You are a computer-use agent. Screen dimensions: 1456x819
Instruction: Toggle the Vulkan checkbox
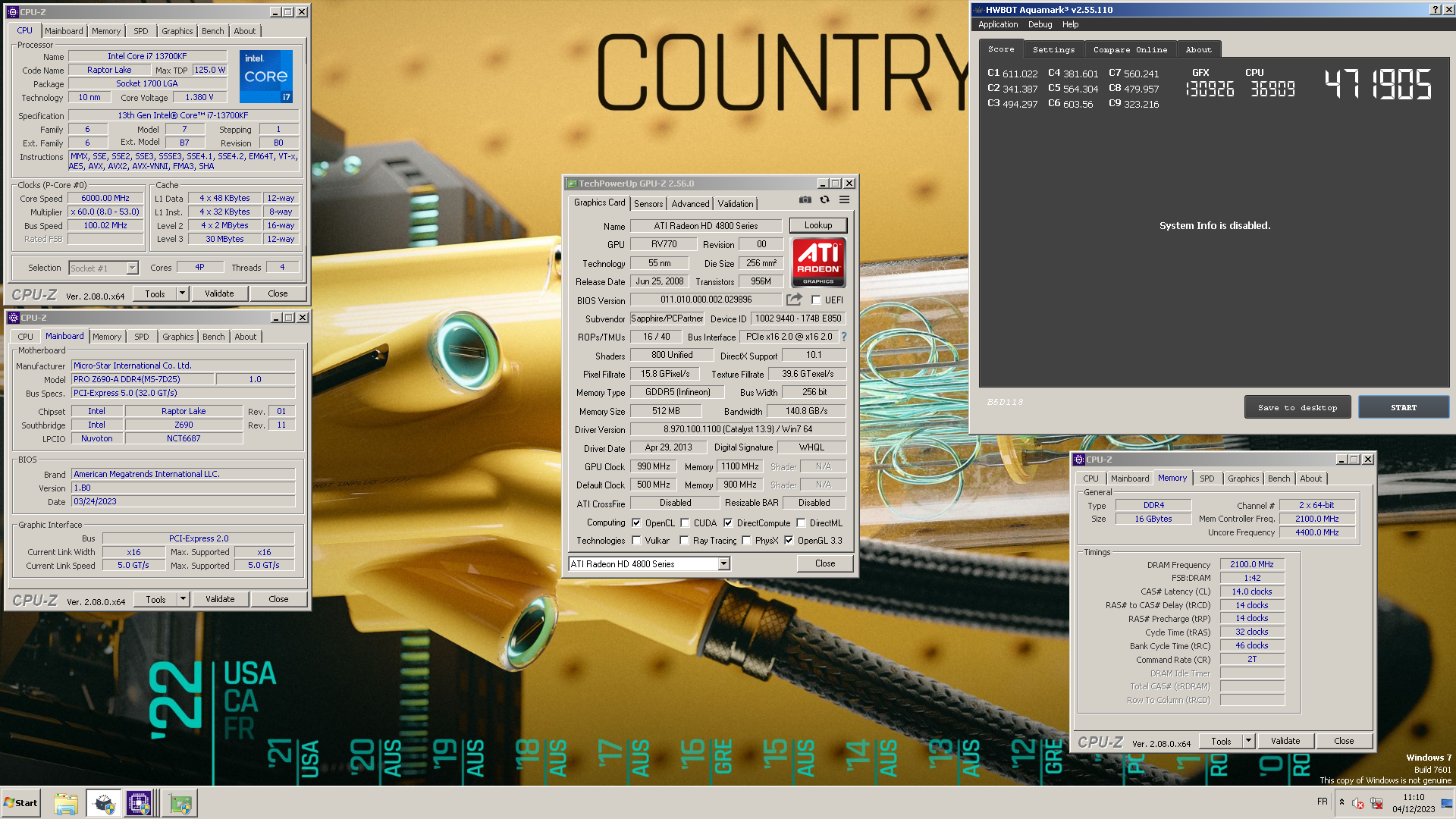coord(636,541)
